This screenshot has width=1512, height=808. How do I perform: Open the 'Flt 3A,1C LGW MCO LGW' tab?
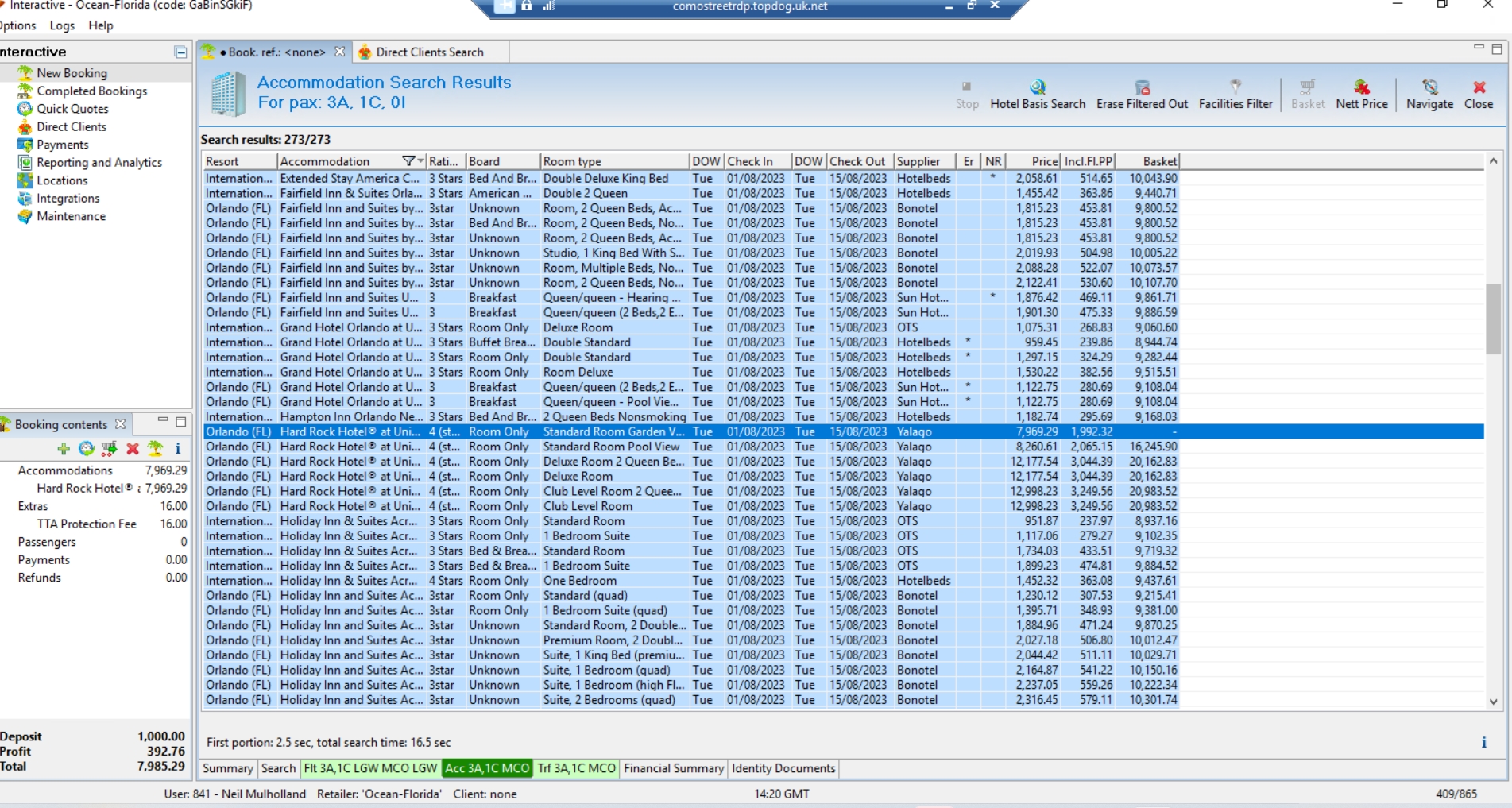pyautogui.click(x=370, y=768)
